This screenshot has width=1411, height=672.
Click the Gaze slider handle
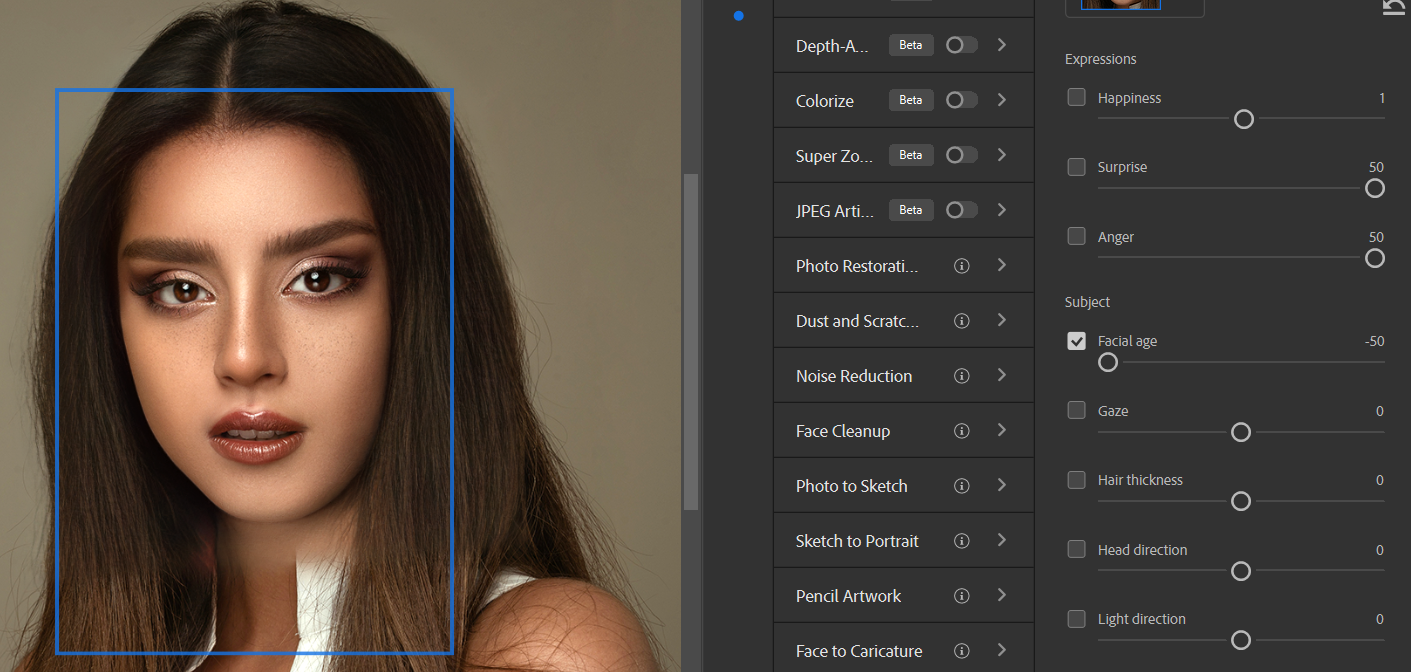tap(1241, 432)
